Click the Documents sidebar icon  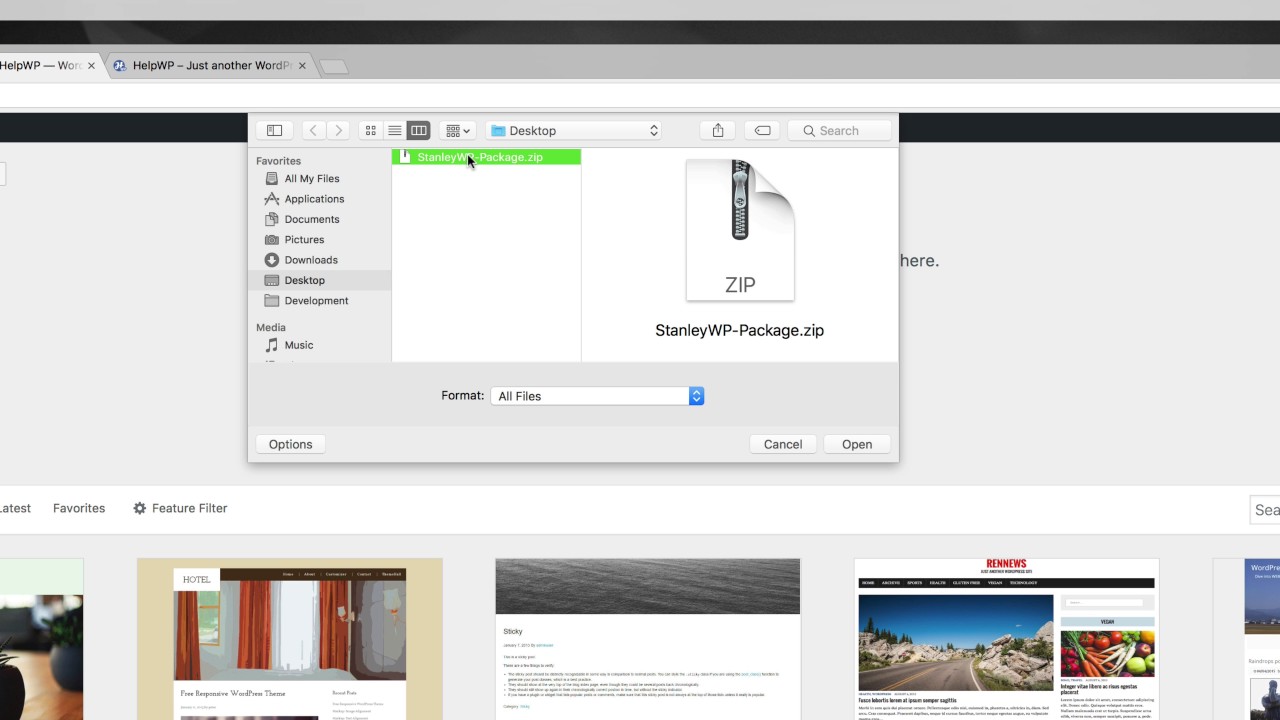[x=272, y=219]
